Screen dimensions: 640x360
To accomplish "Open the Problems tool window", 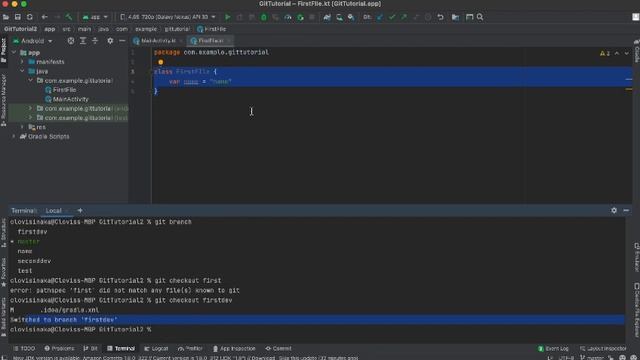I will (60, 349).
